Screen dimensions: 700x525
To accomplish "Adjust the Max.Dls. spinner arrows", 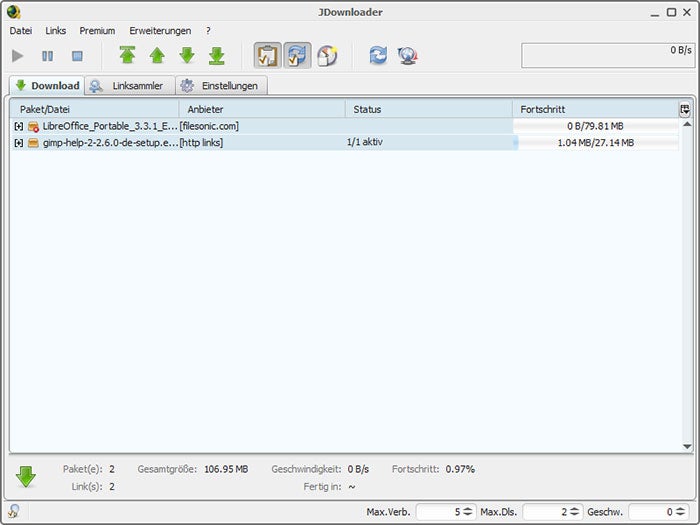I will [x=575, y=512].
